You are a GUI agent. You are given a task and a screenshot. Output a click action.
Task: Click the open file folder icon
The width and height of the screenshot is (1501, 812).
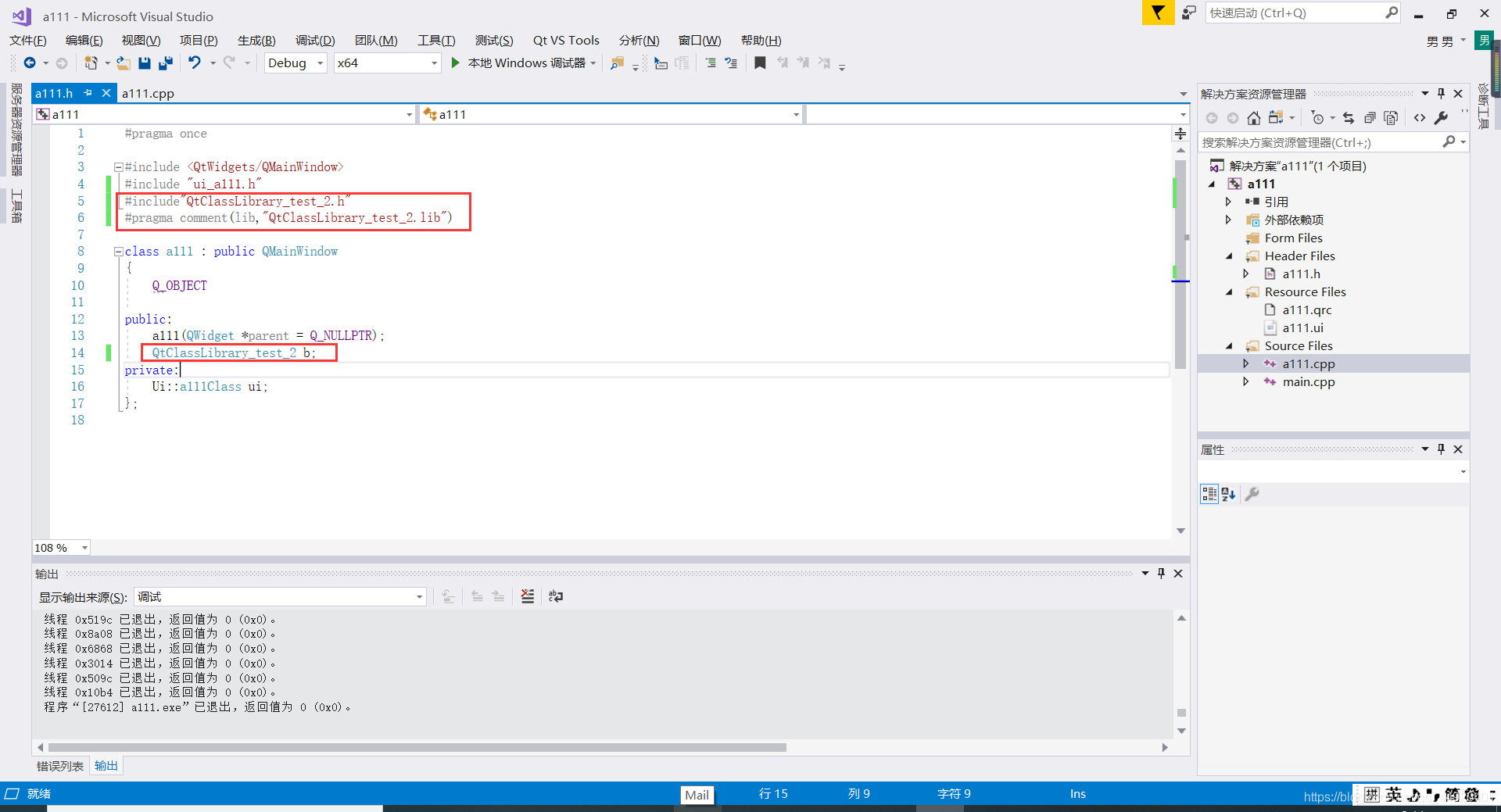124,63
